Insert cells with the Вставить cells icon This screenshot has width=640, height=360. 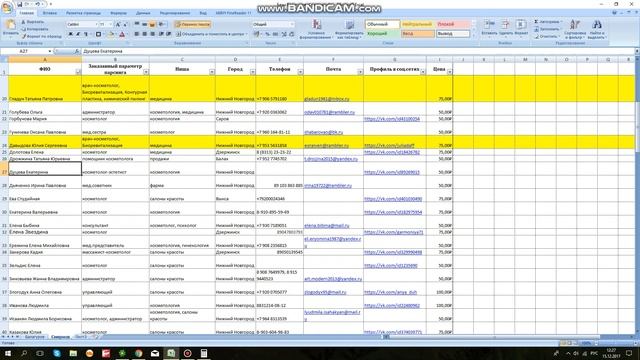[489, 27]
